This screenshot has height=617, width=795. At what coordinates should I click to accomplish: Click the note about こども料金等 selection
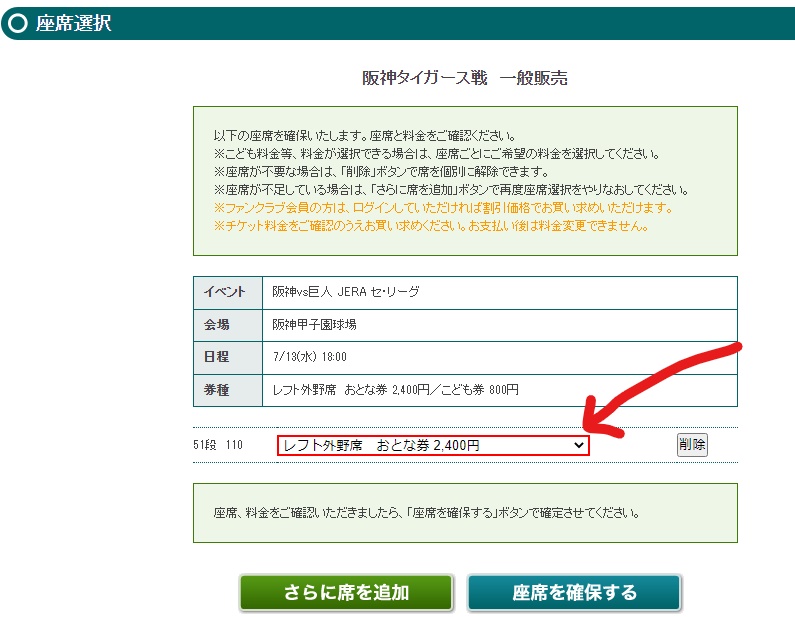click(437, 154)
